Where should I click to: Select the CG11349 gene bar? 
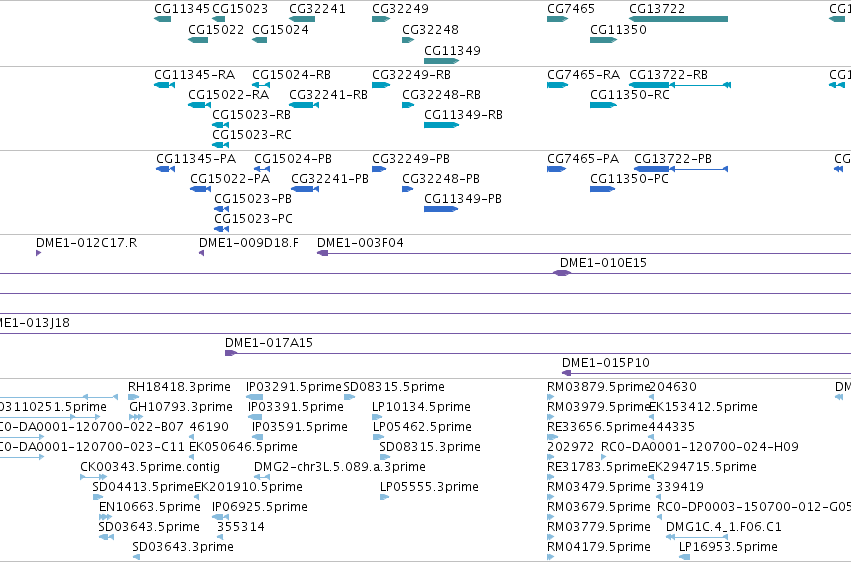pyautogui.click(x=441, y=61)
